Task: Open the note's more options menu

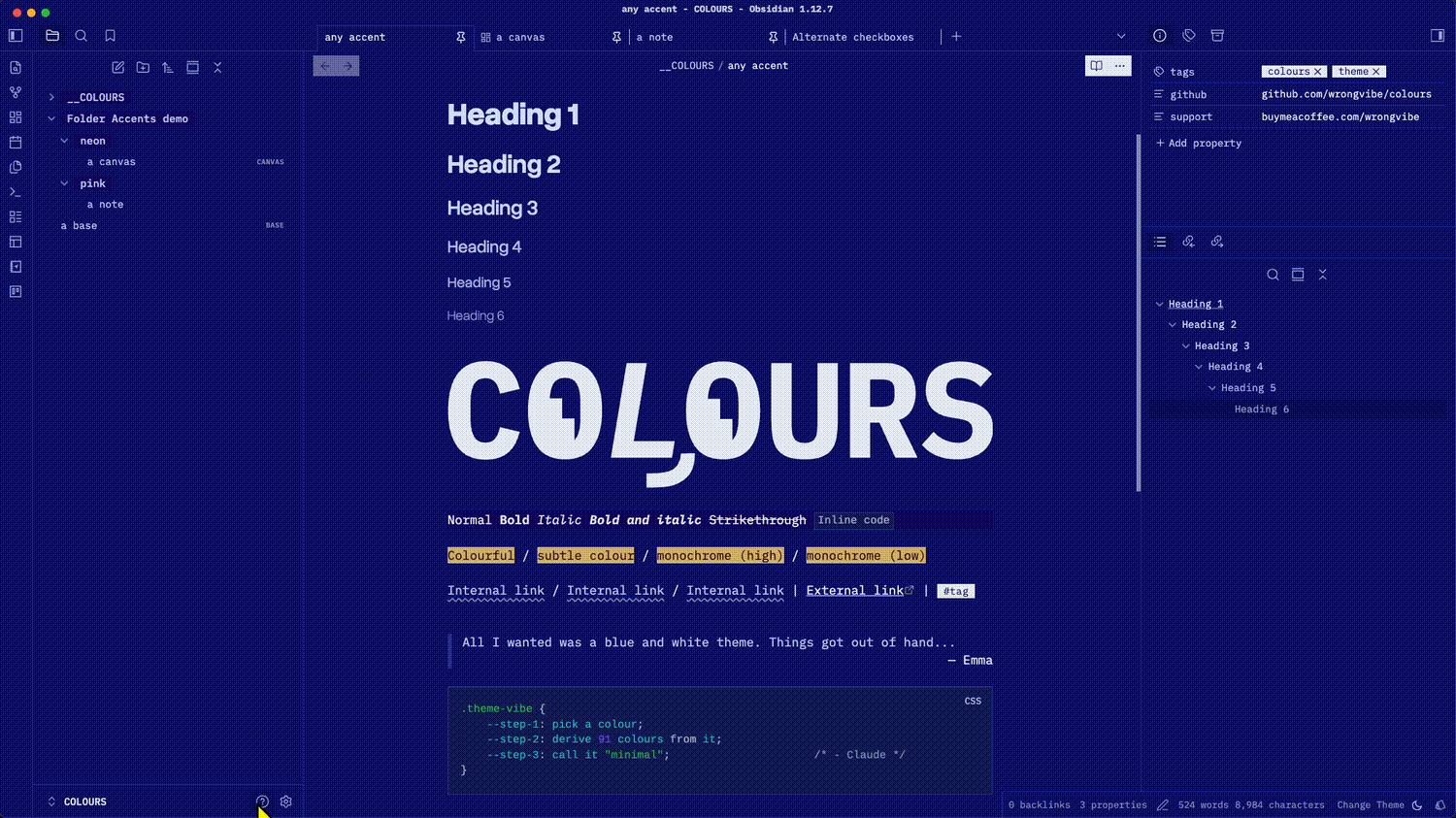Action: pos(1120,66)
